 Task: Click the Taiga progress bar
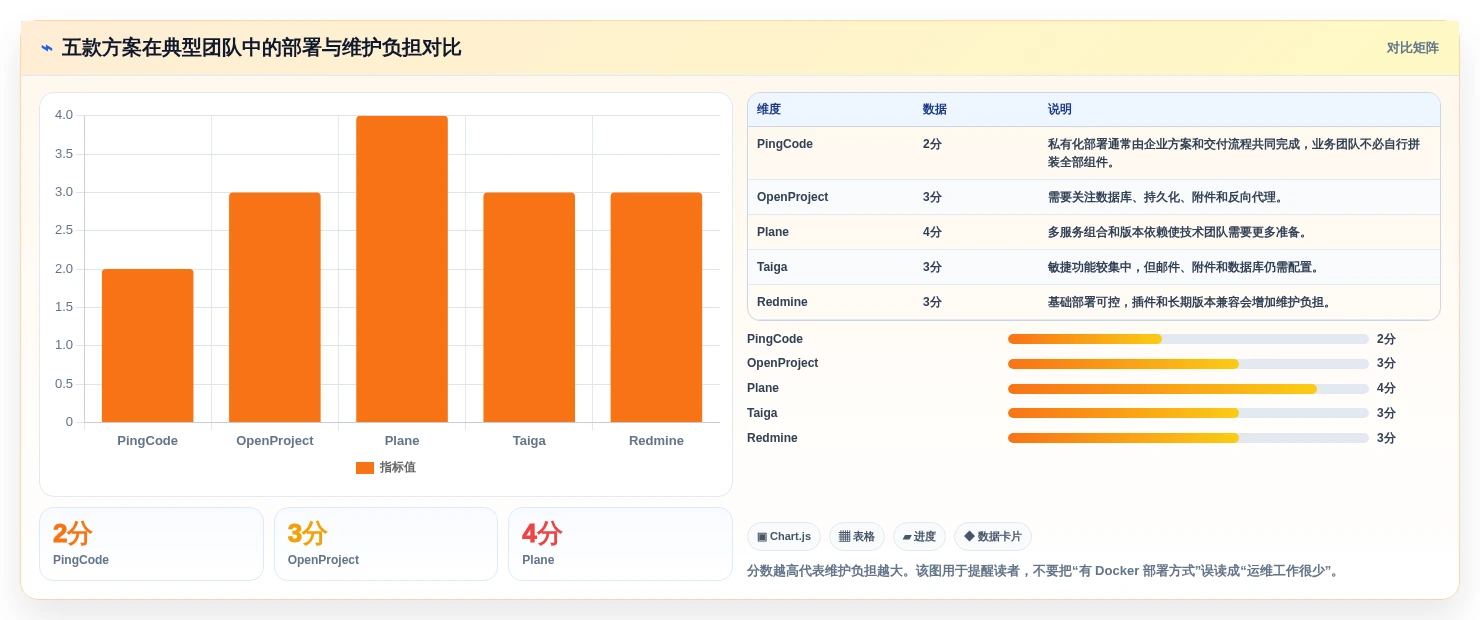coord(1188,413)
